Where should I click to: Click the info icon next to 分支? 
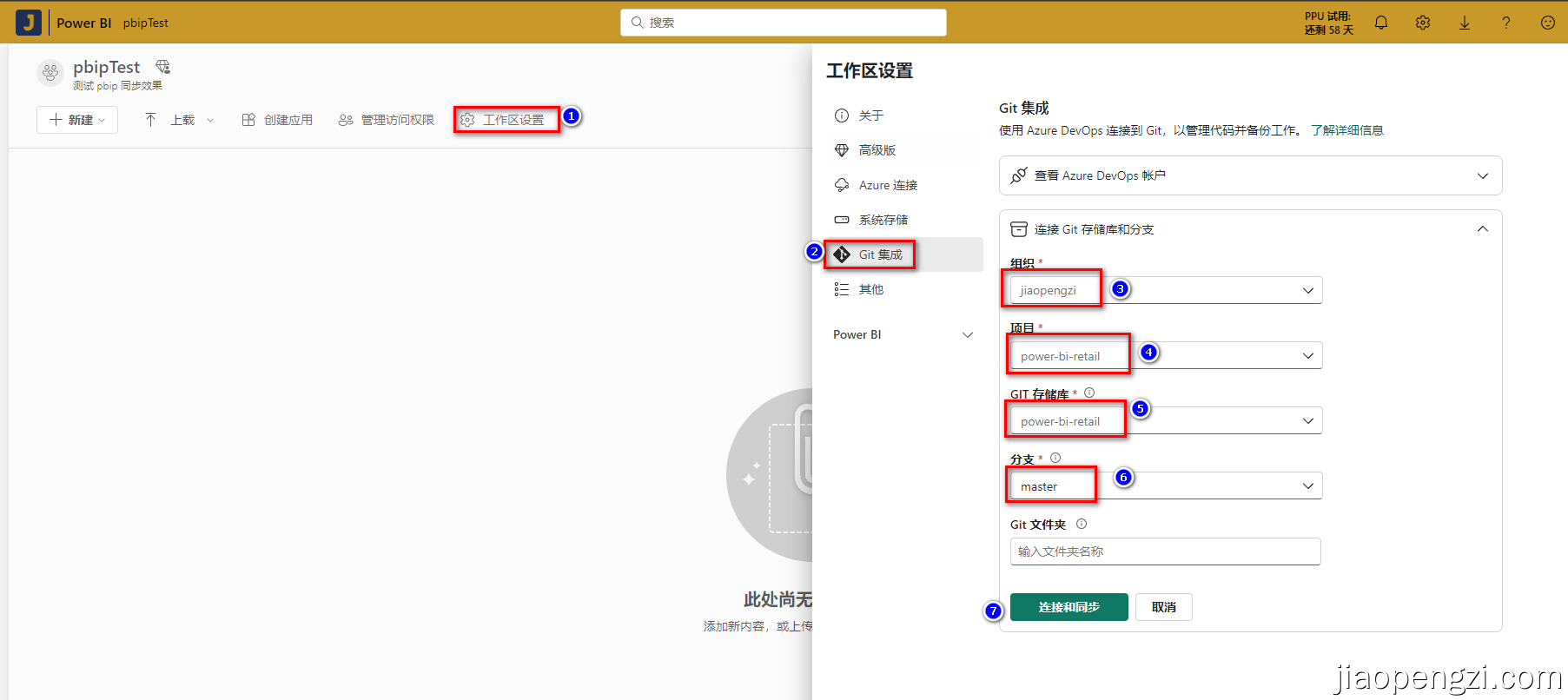1055,458
